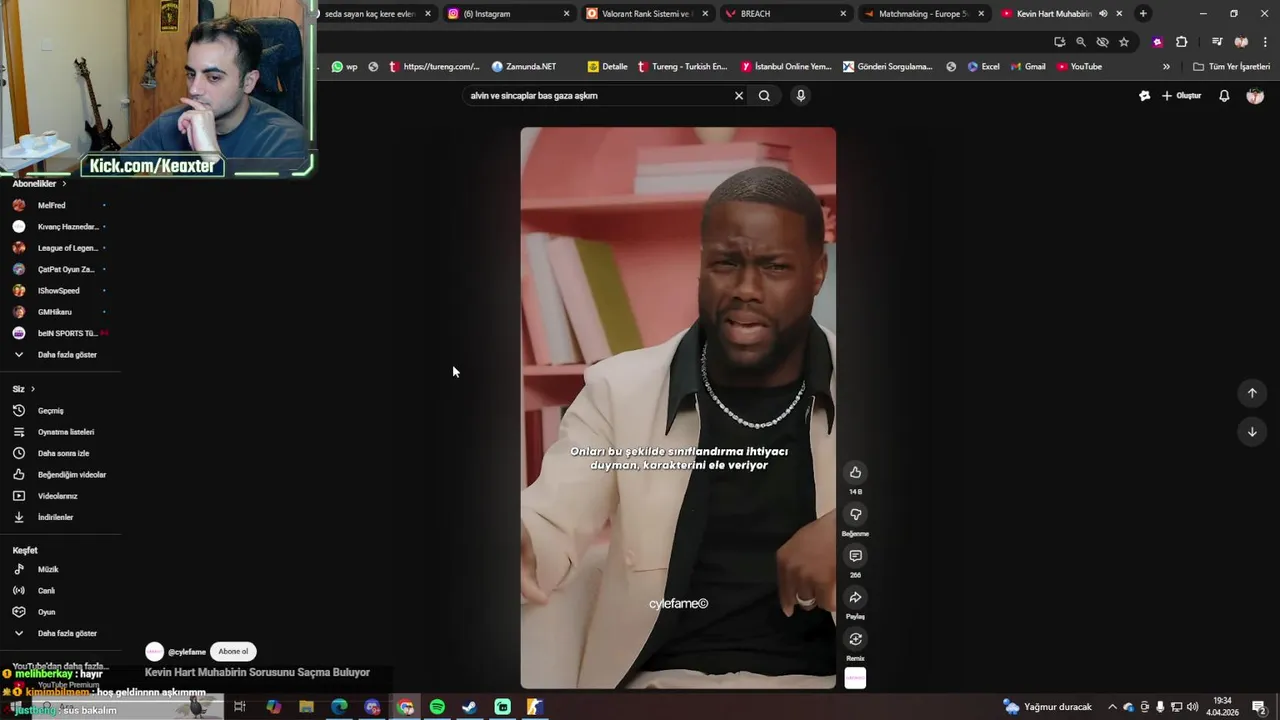Screen dimensions: 1280x720
Task: Open the short's sound thumbnail below Remix
Action: (x=855, y=678)
